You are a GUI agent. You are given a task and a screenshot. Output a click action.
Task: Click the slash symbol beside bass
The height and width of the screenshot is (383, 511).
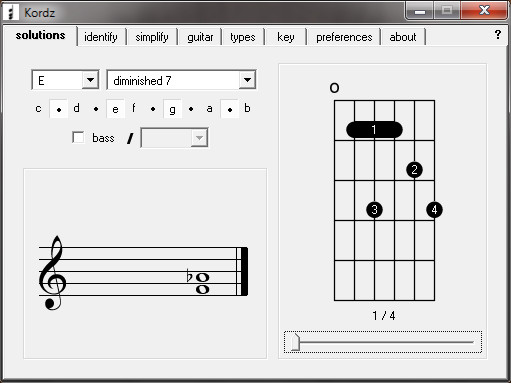point(130,138)
